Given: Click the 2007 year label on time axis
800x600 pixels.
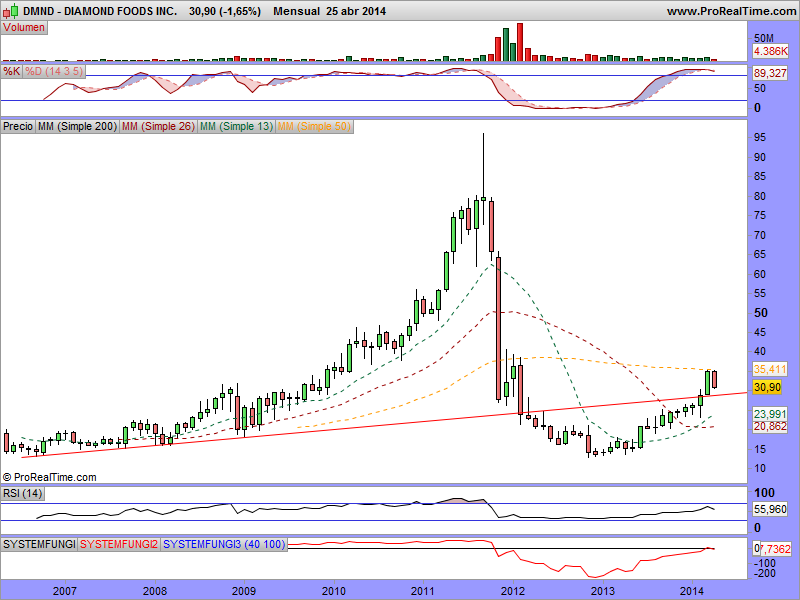Looking at the screenshot, I should coord(65,591).
